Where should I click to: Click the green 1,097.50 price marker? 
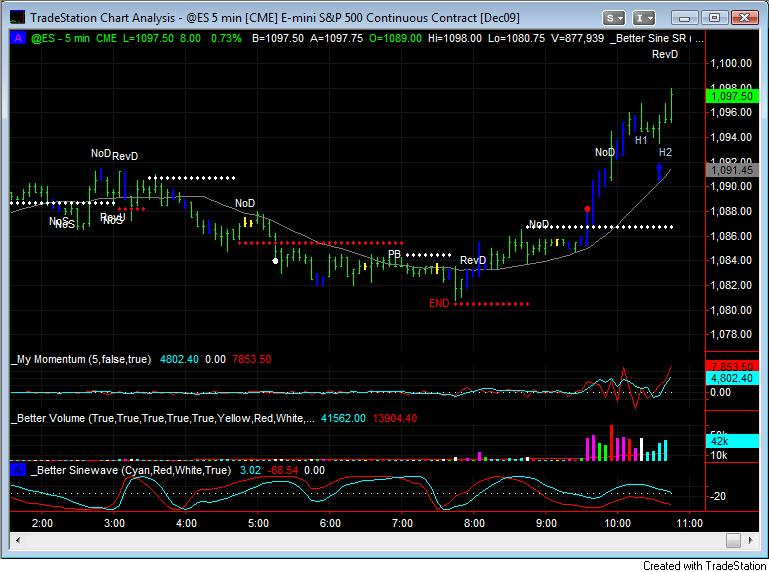pyautogui.click(x=732, y=96)
